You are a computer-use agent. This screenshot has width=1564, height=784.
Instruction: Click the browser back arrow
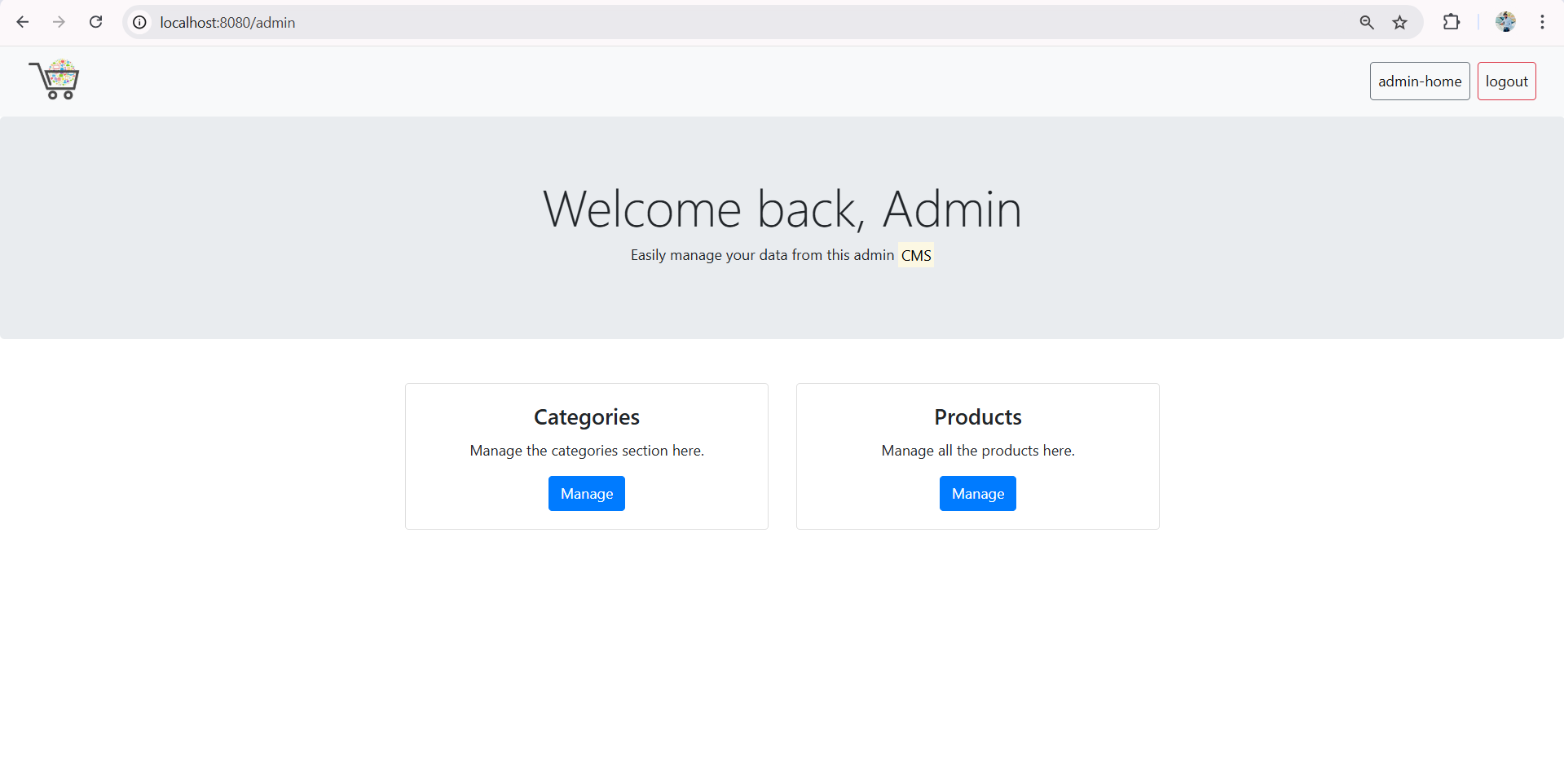pyautogui.click(x=23, y=22)
